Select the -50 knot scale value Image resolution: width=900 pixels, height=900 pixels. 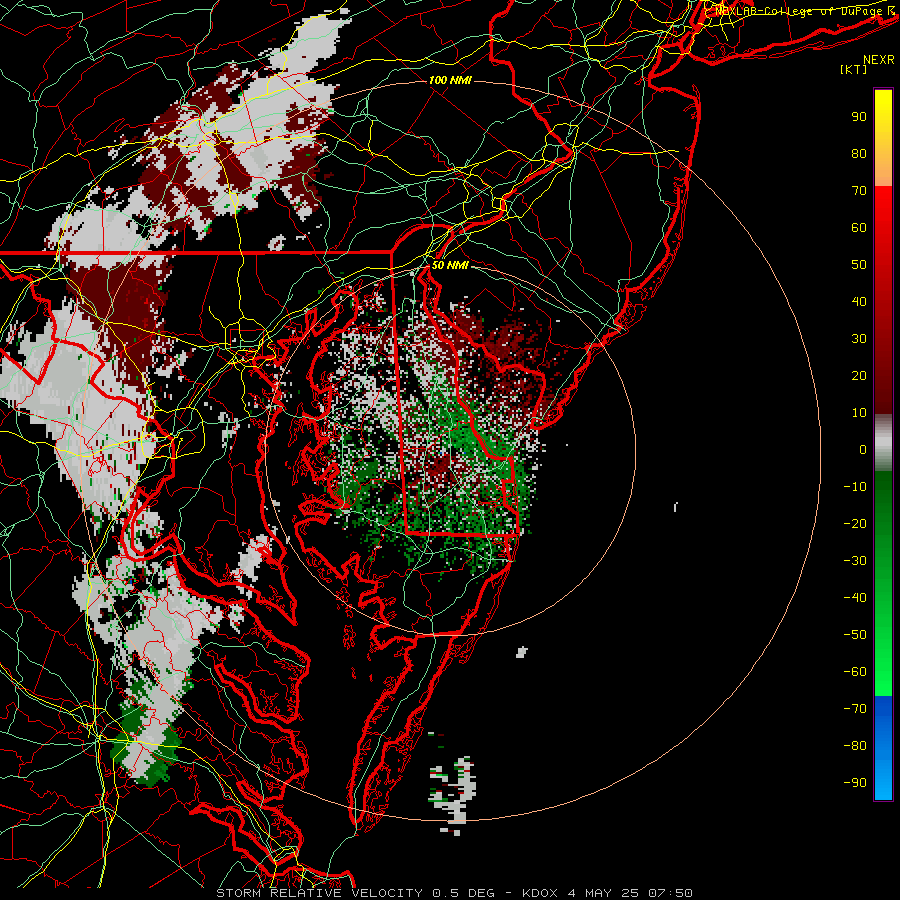pyautogui.click(x=855, y=634)
